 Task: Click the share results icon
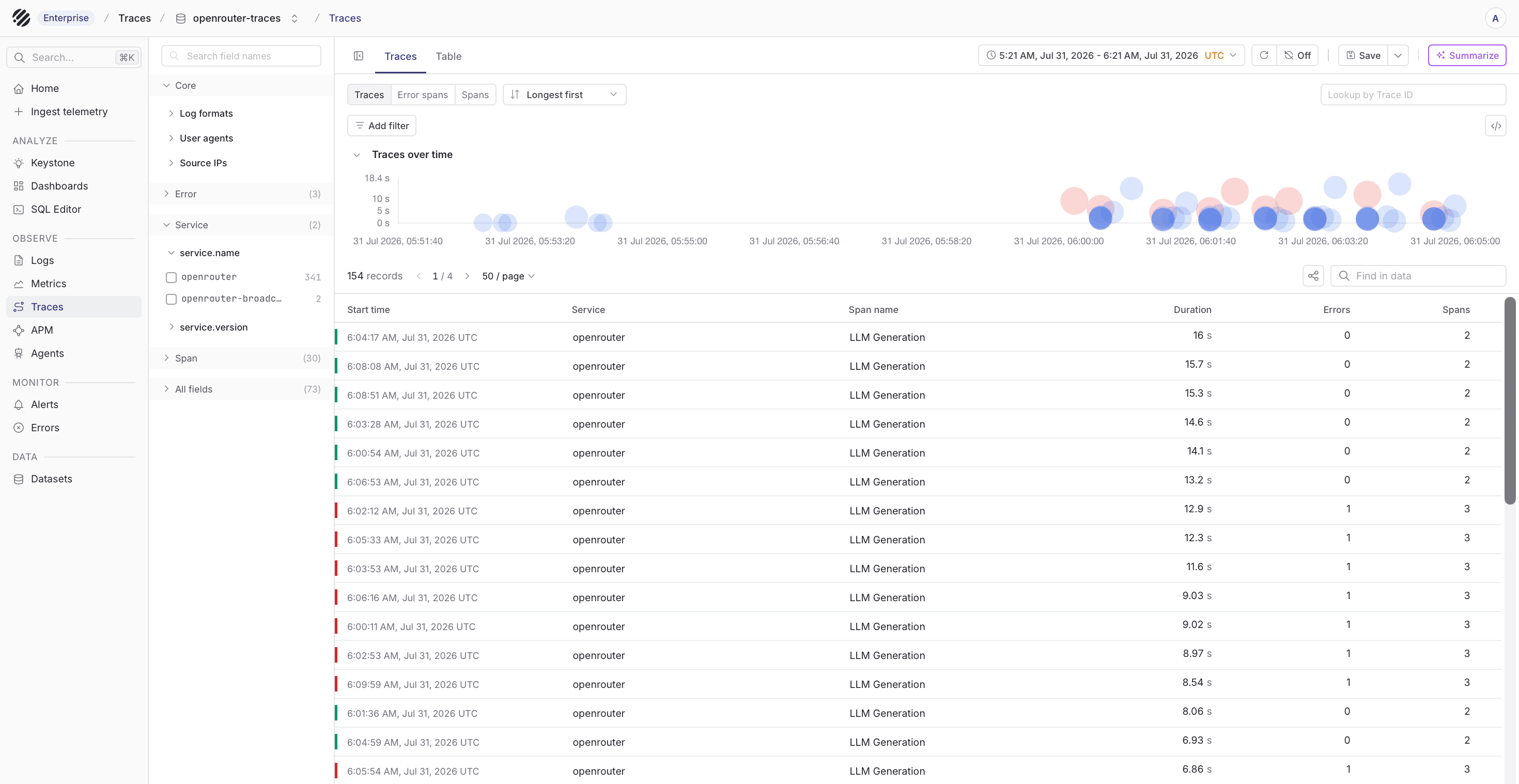(x=1313, y=276)
